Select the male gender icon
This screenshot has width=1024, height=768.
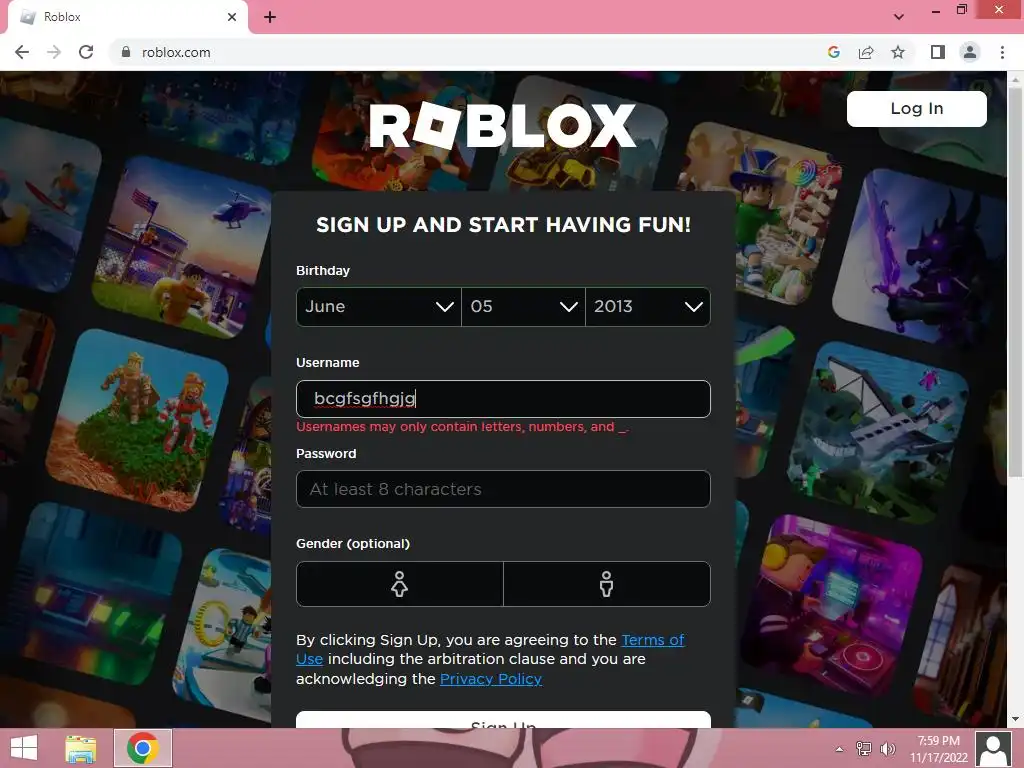(607, 584)
